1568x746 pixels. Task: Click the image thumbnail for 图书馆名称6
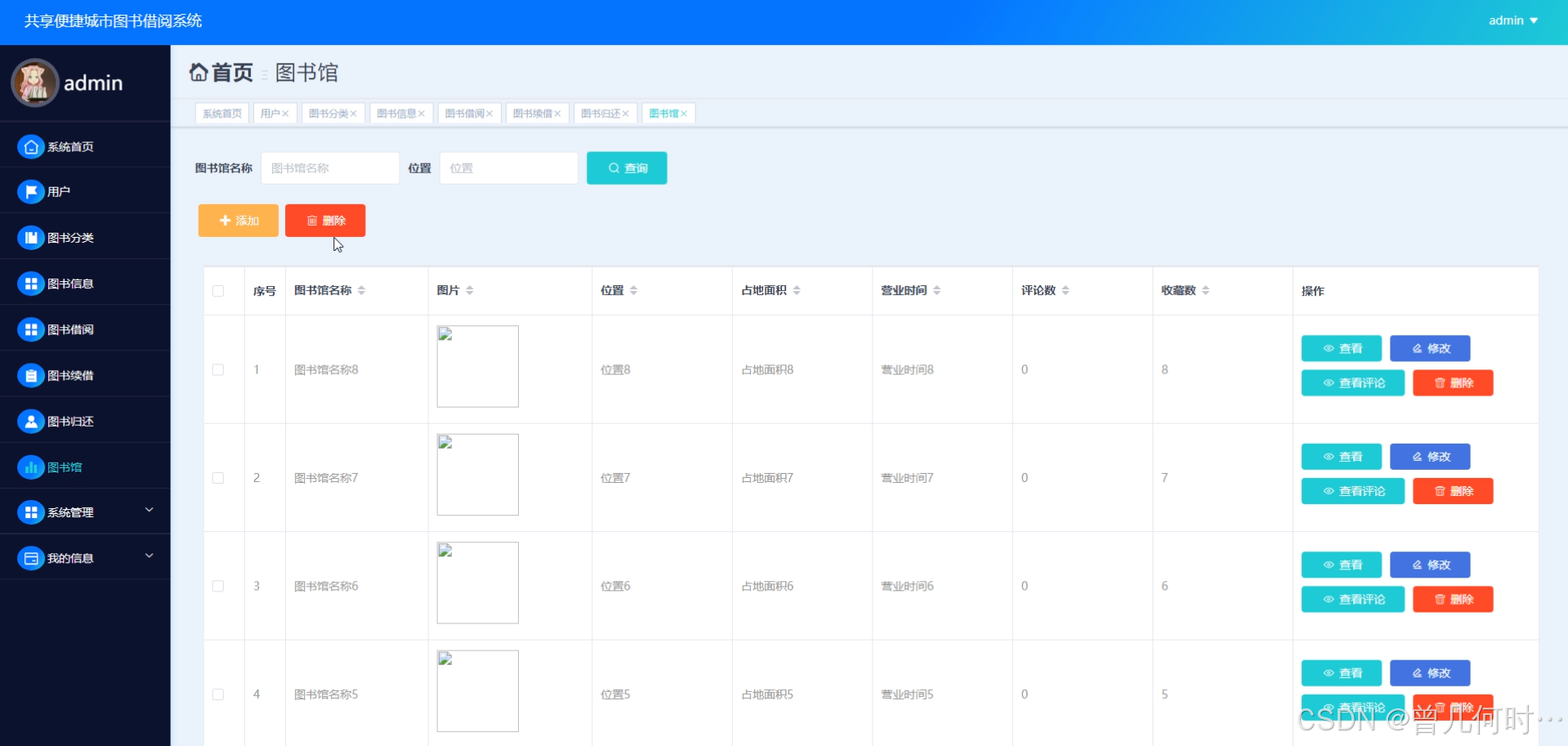tap(478, 583)
